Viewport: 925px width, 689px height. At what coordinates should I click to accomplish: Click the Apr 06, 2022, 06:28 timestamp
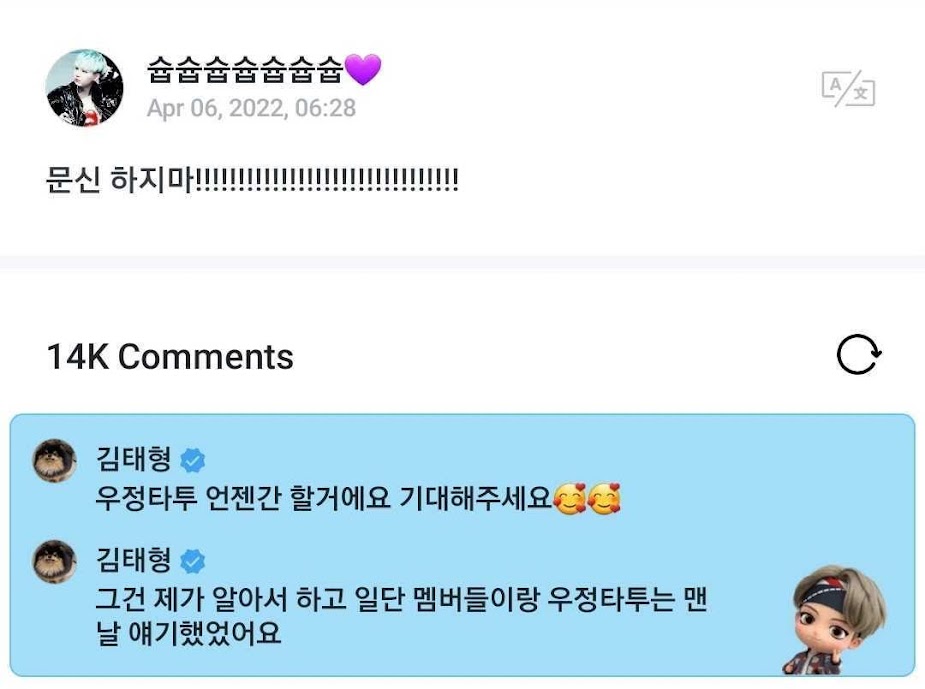[x=251, y=108]
